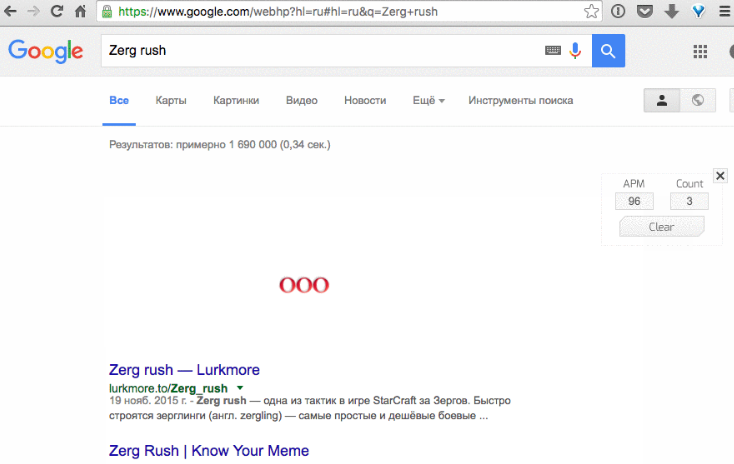This screenshot has width=734, height=464.
Task: Click the green padlock security icon
Action: coord(107,11)
